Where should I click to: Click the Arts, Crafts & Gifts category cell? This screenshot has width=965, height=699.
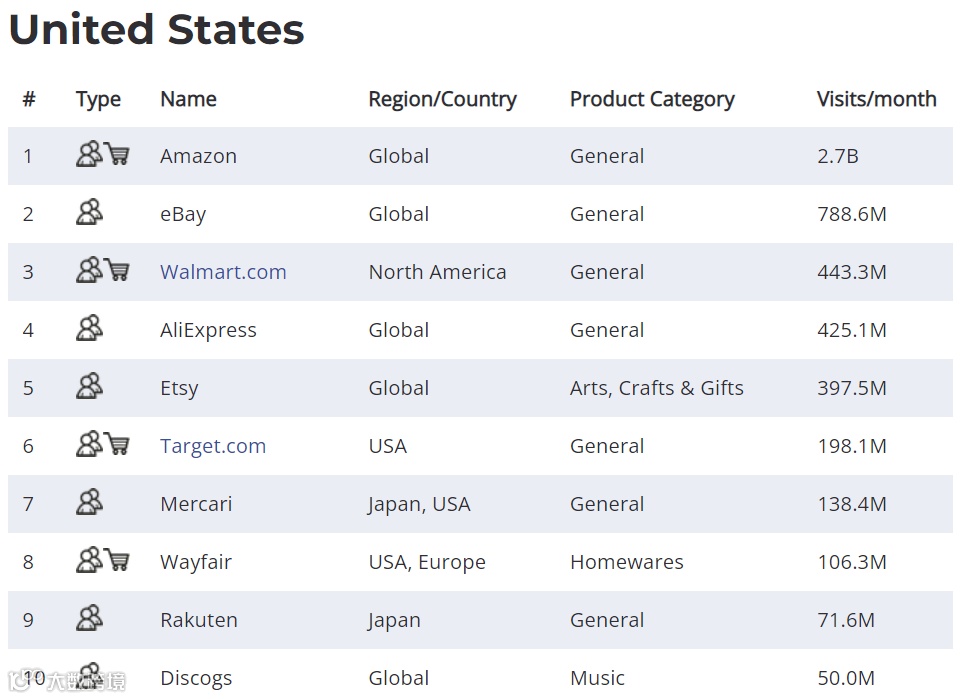click(656, 388)
